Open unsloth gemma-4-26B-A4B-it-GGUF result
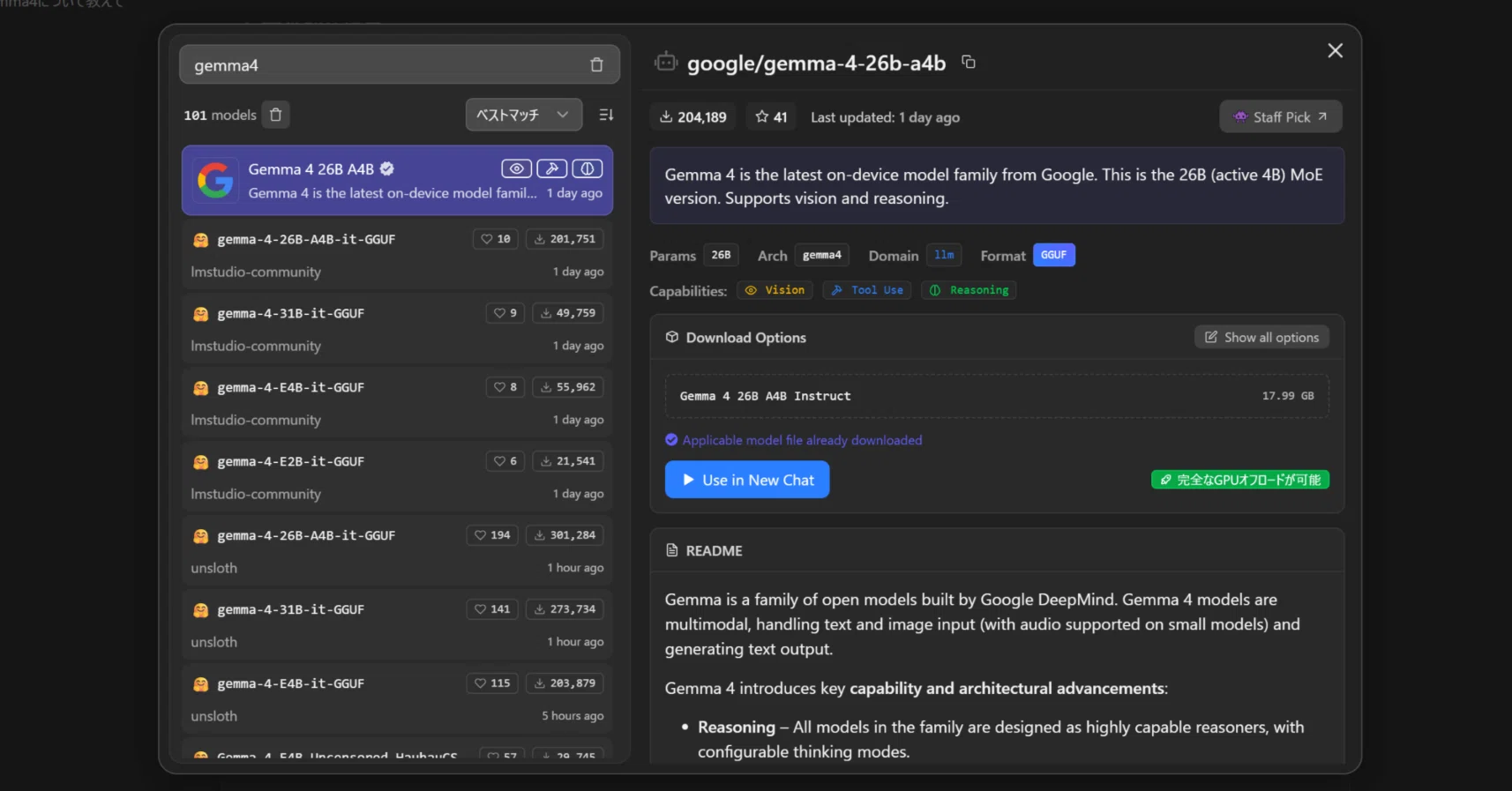Screen dimensions: 1512x791 tap(397, 550)
